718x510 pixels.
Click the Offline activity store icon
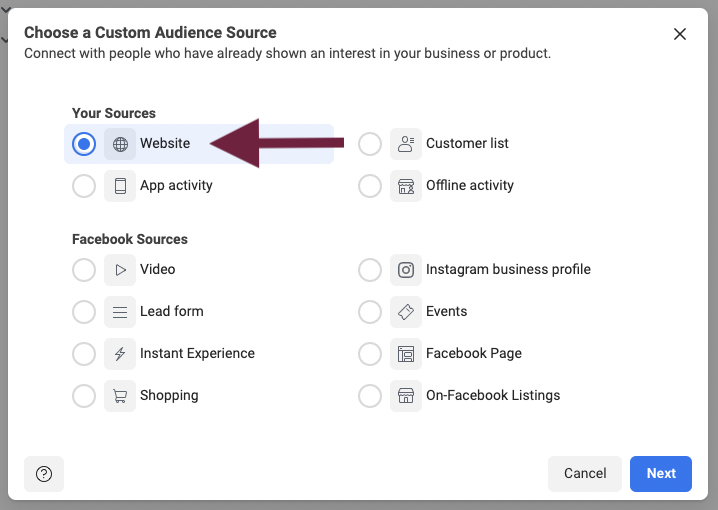406,186
